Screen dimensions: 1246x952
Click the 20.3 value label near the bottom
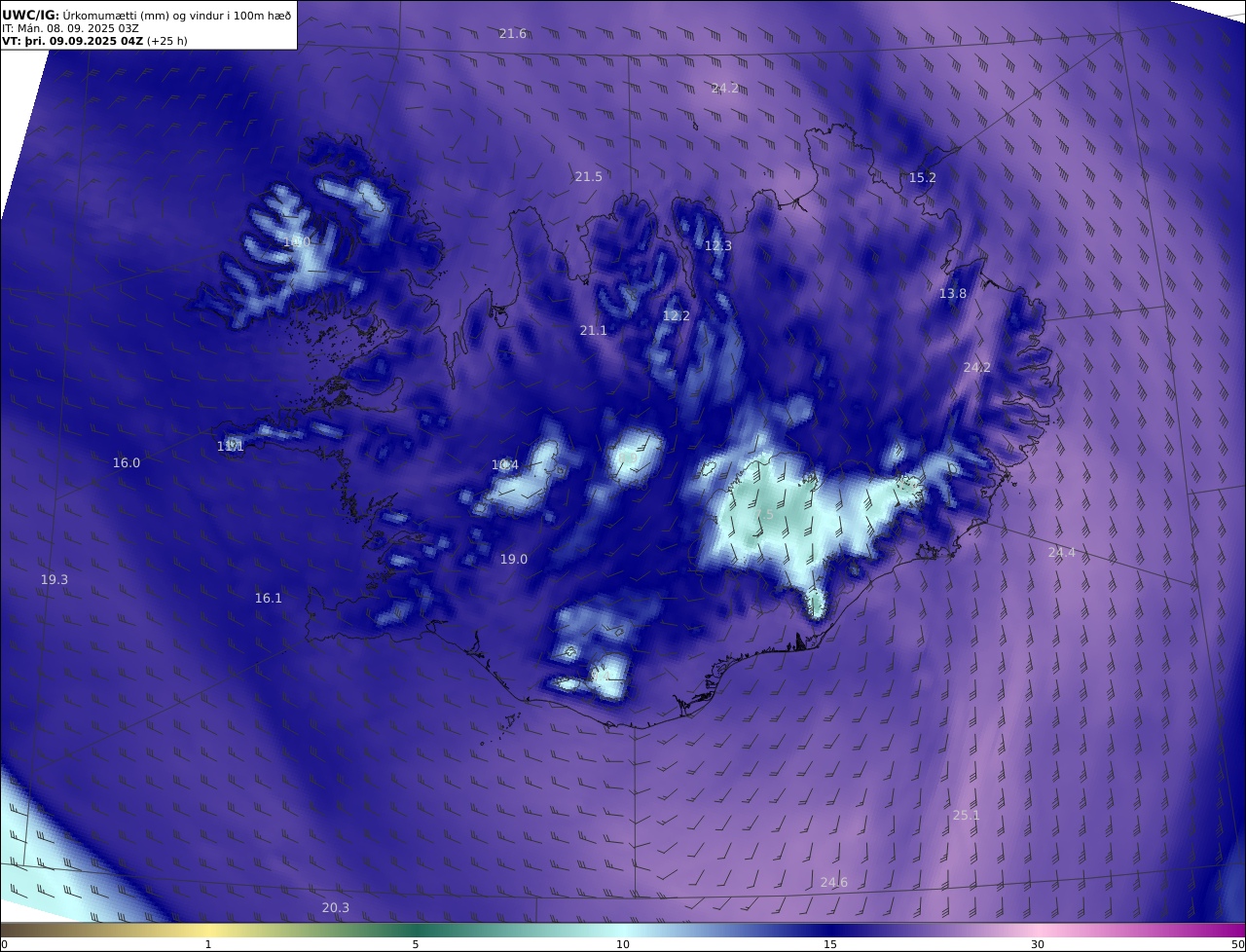tap(335, 908)
